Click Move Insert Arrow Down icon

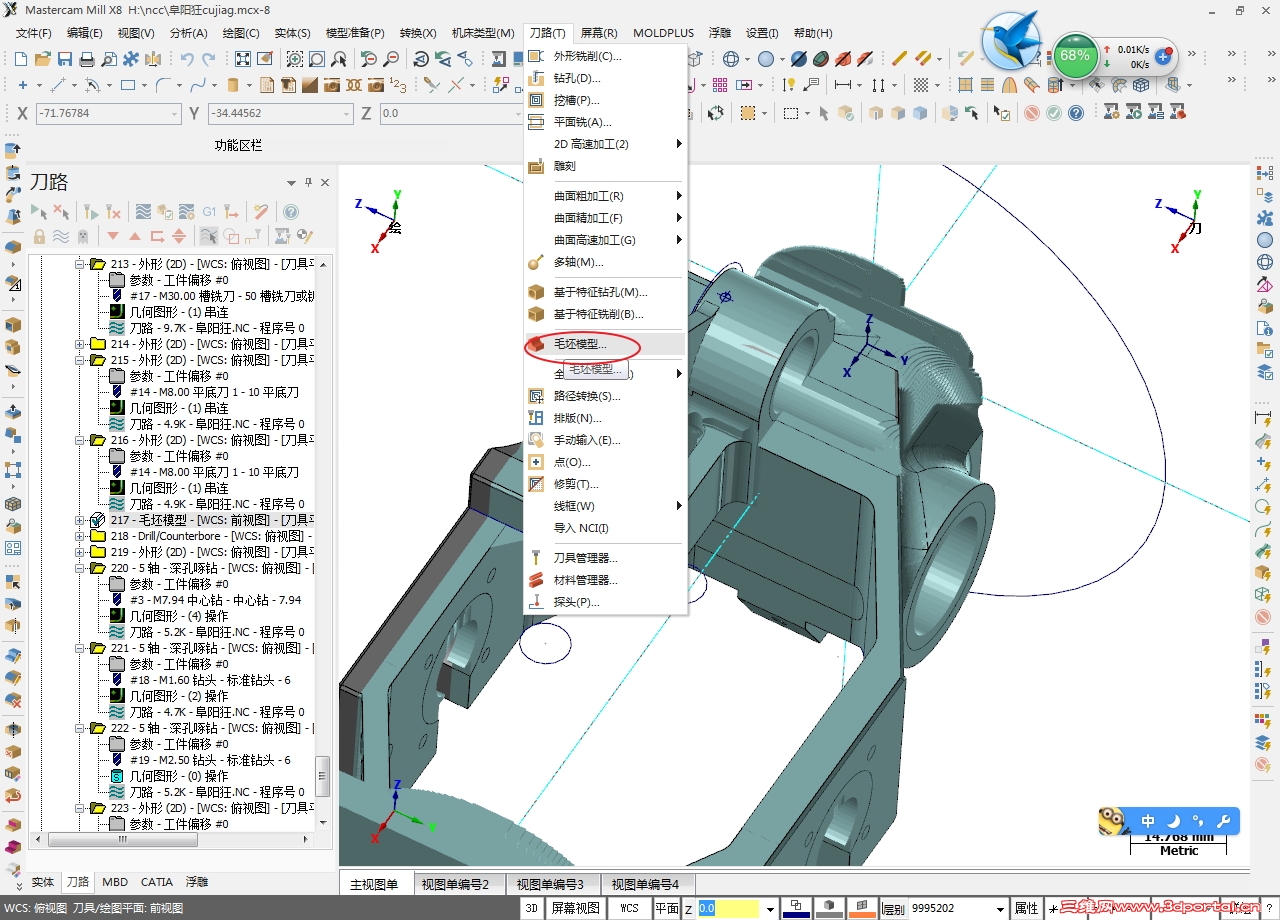point(113,237)
